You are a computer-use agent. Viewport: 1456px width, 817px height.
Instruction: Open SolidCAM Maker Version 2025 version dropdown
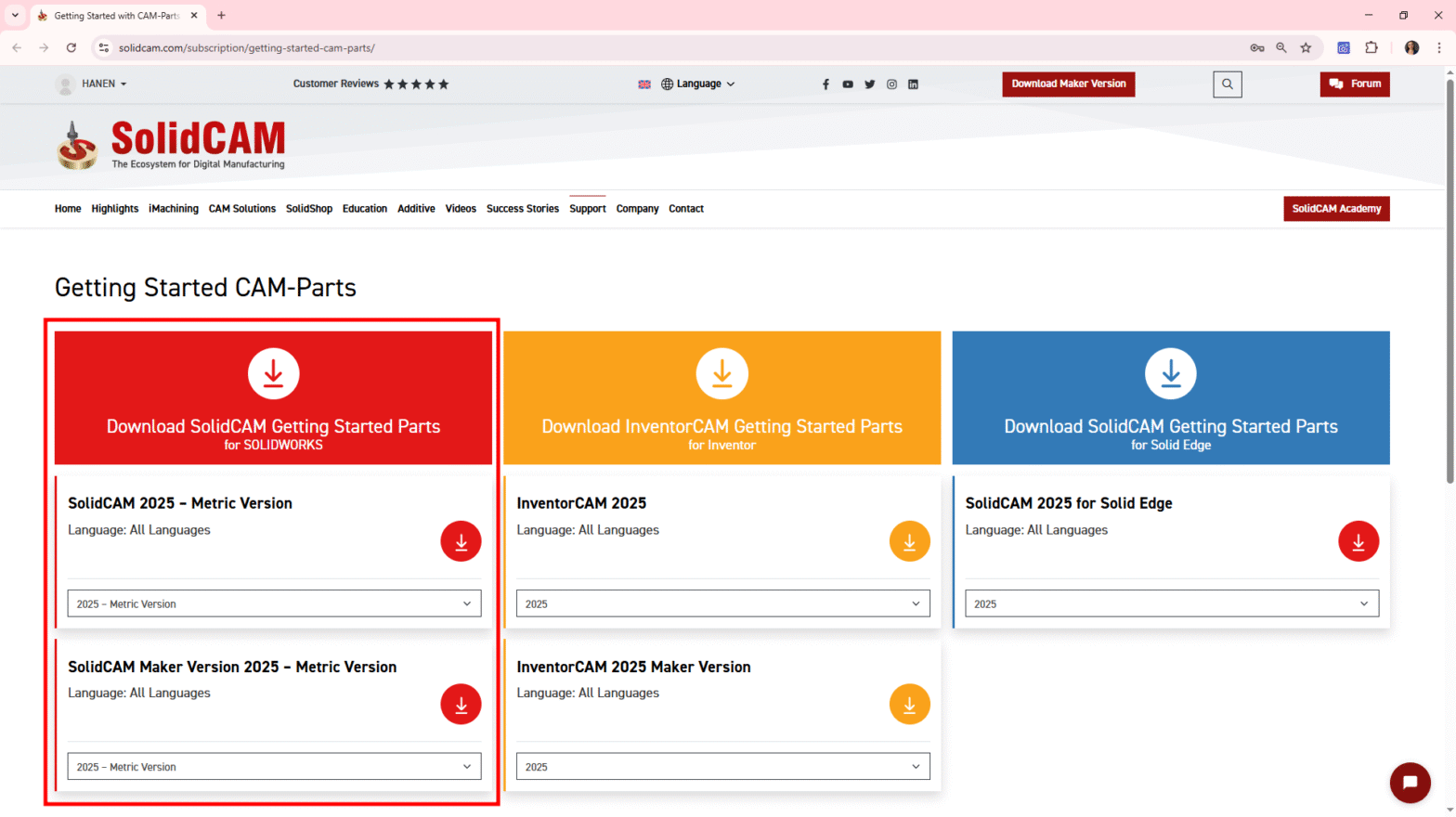(274, 767)
